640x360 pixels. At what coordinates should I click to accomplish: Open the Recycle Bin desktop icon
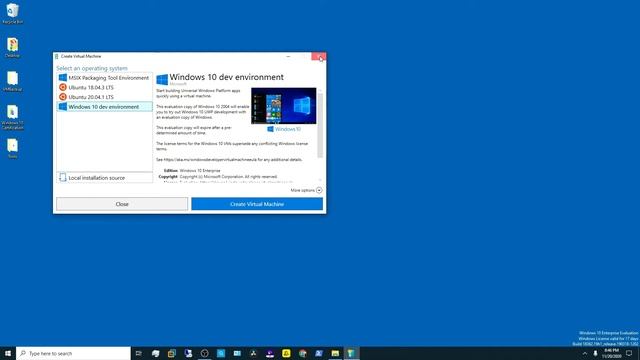click(13, 13)
